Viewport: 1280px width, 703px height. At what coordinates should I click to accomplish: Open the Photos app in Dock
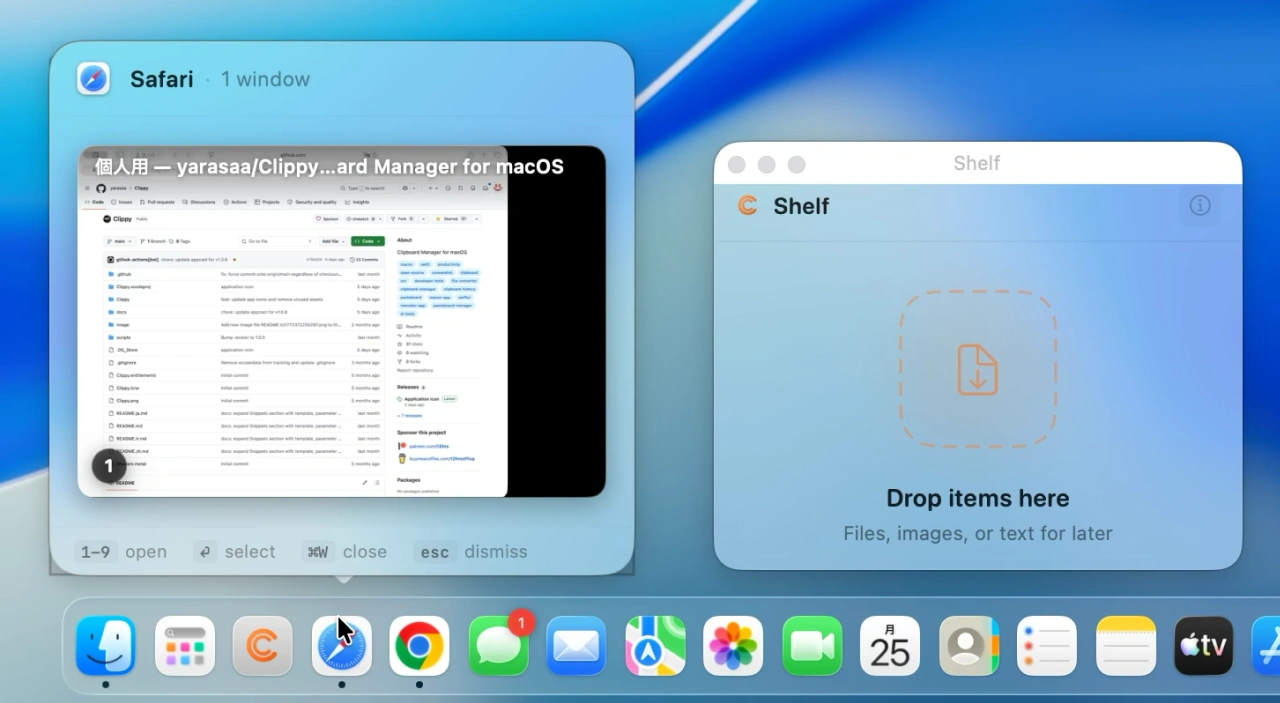click(733, 646)
